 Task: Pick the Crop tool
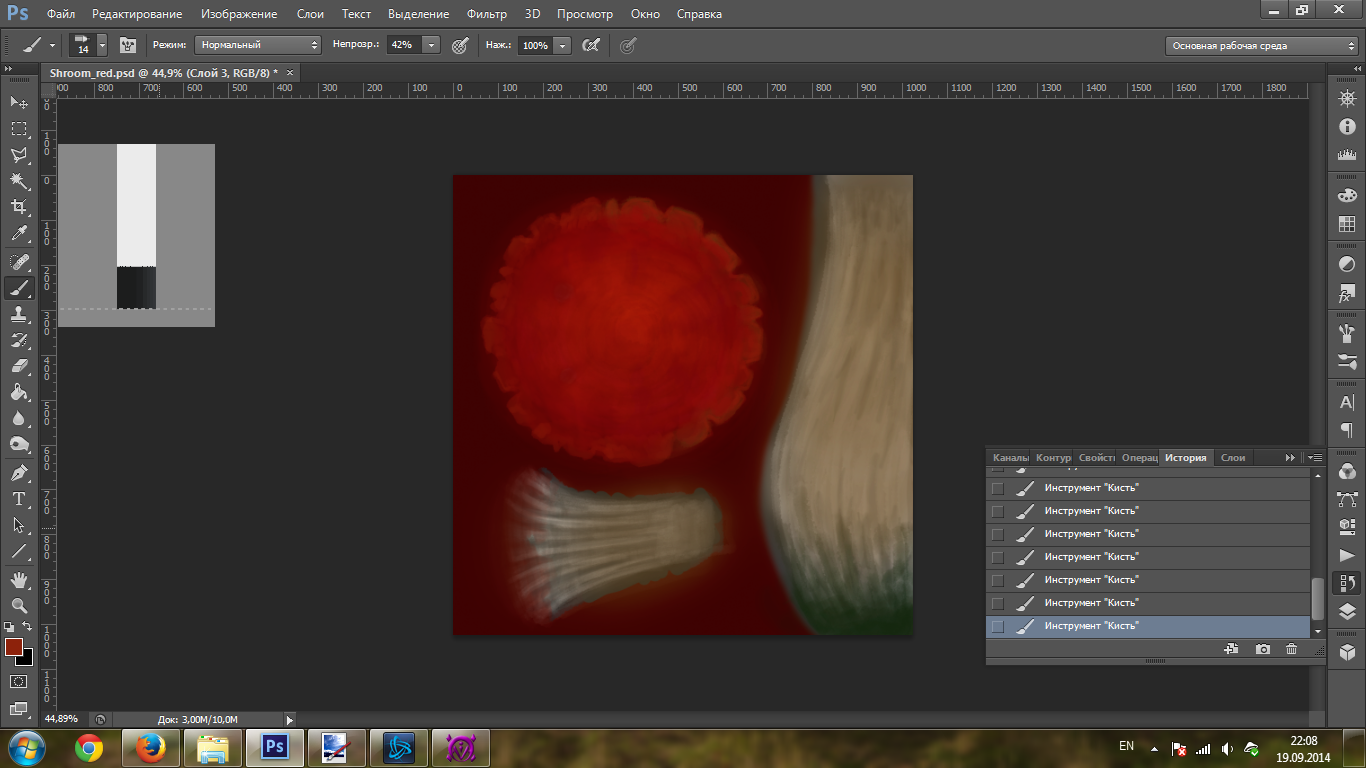pyautogui.click(x=19, y=207)
